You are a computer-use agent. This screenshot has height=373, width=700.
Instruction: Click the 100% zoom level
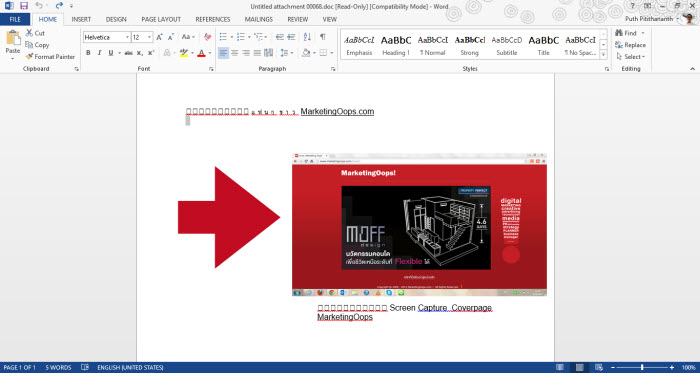tap(689, 368)
